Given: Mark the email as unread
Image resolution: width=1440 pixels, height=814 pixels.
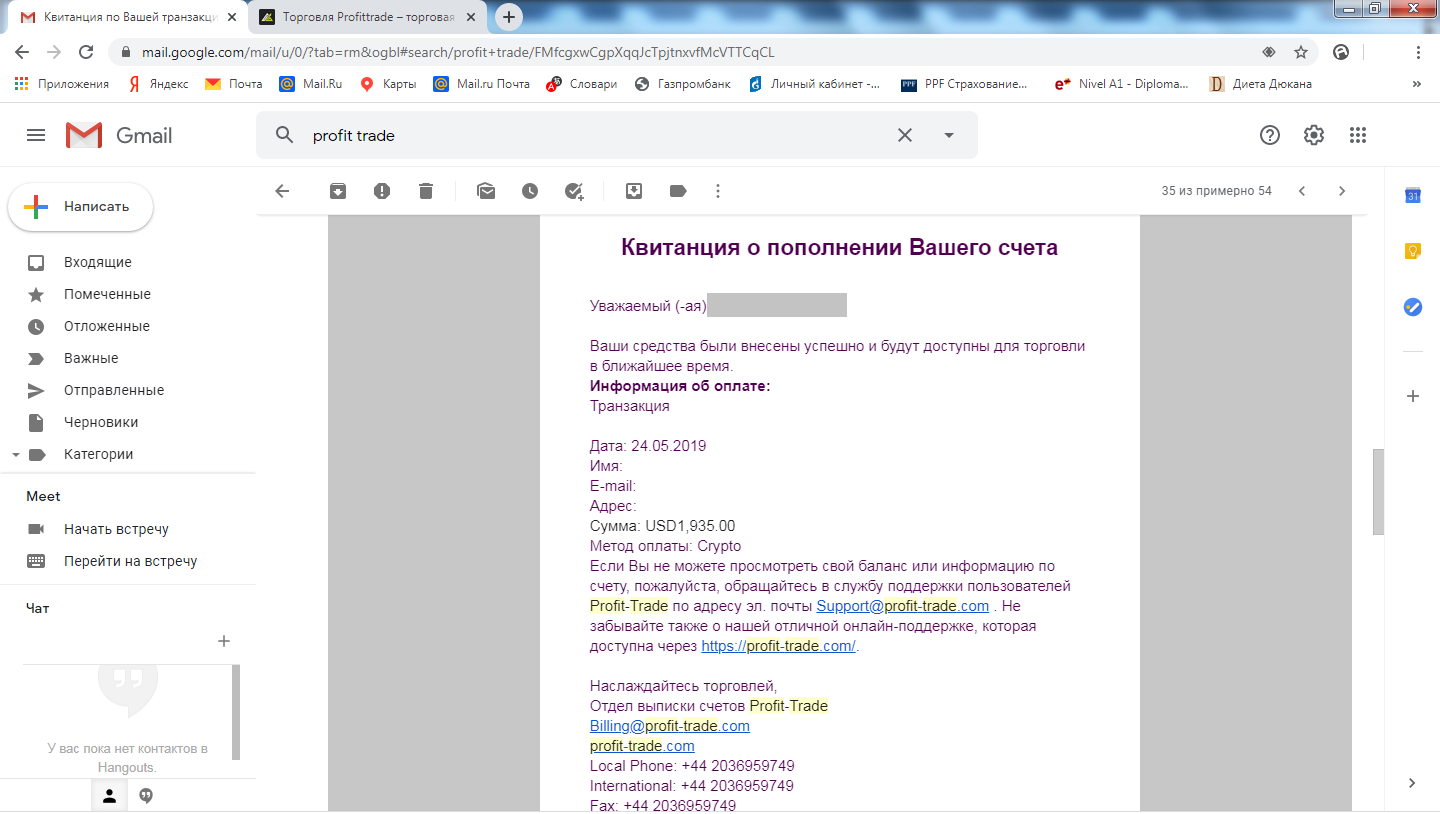Looking at the screenshot, I should 486,191.
